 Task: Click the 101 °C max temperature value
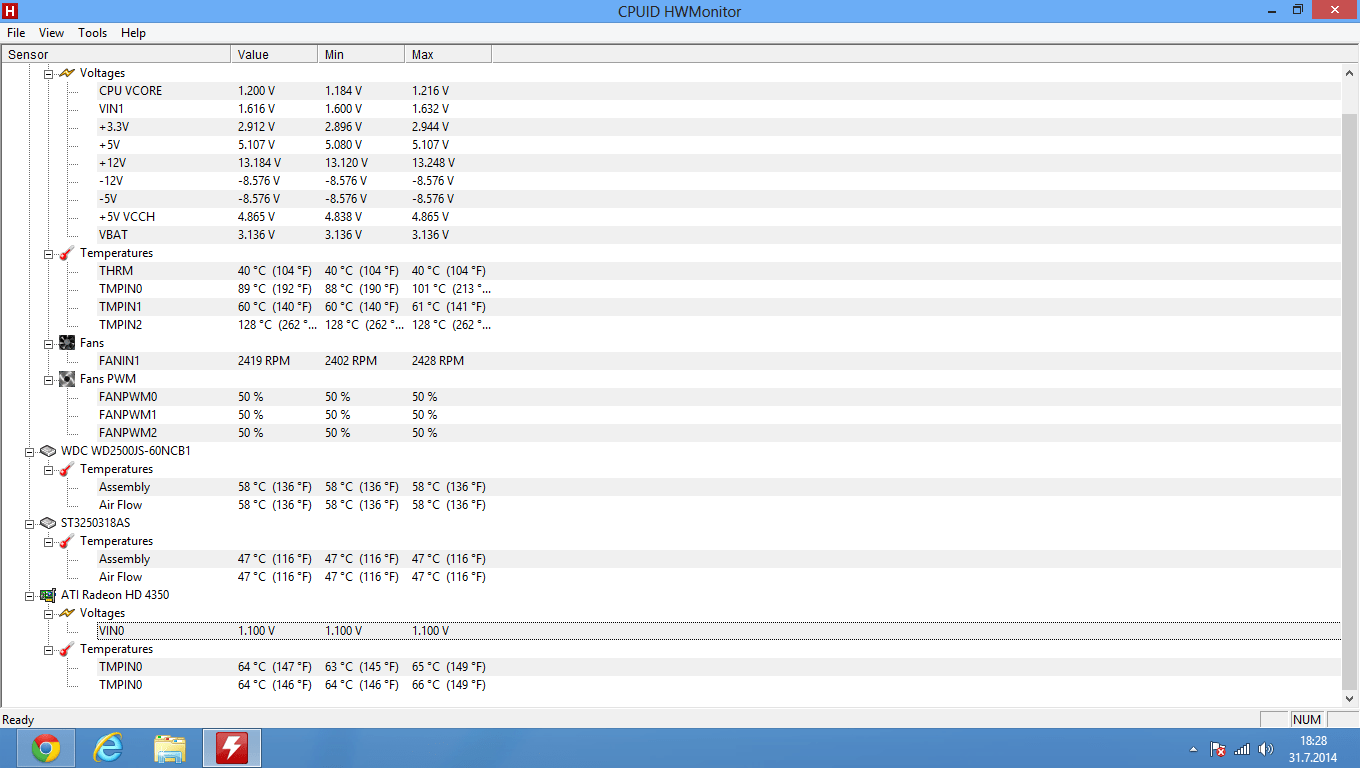point(451,289)
